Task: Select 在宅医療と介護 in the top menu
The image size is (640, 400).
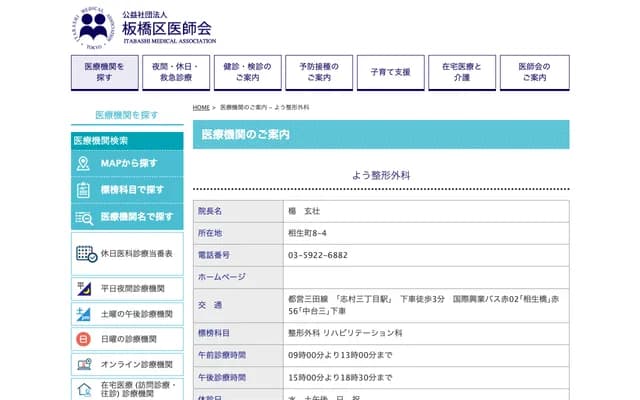Action: 462,72
